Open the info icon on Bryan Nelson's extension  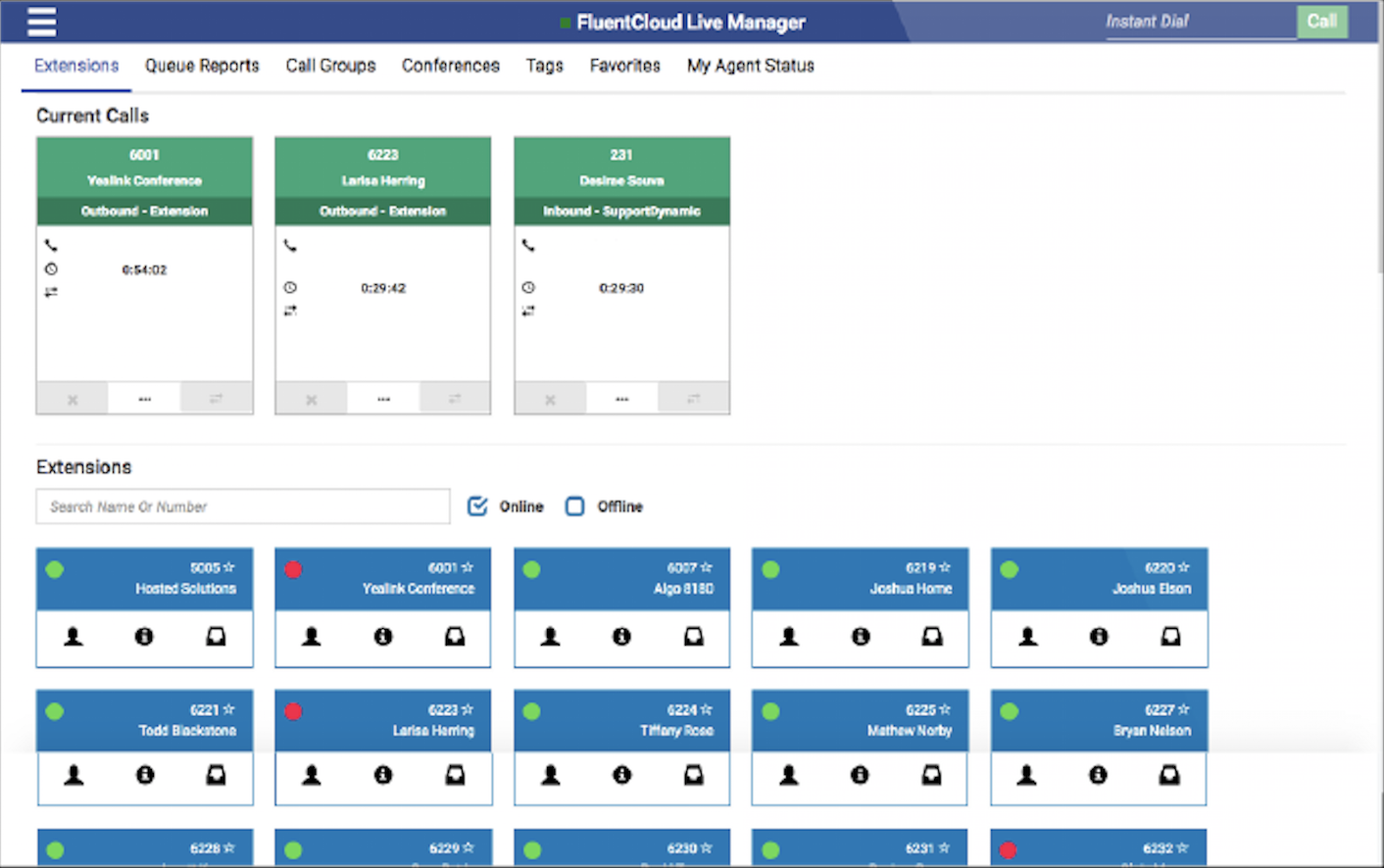(1098, 775)
